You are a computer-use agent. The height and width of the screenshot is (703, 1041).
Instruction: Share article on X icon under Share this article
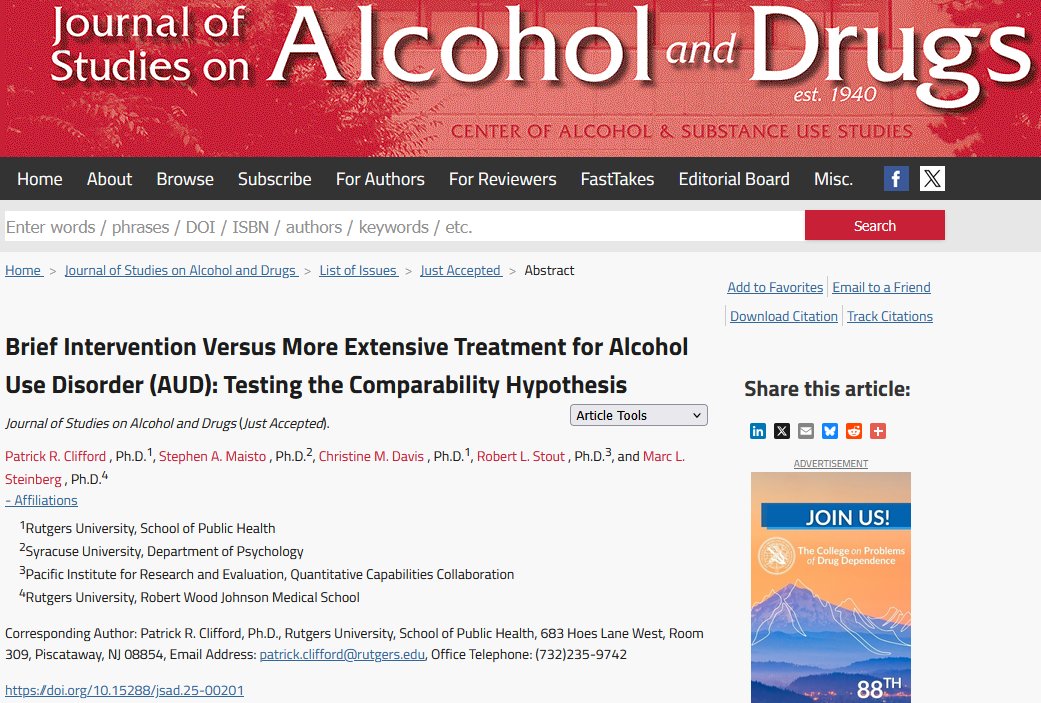(782, 431)
